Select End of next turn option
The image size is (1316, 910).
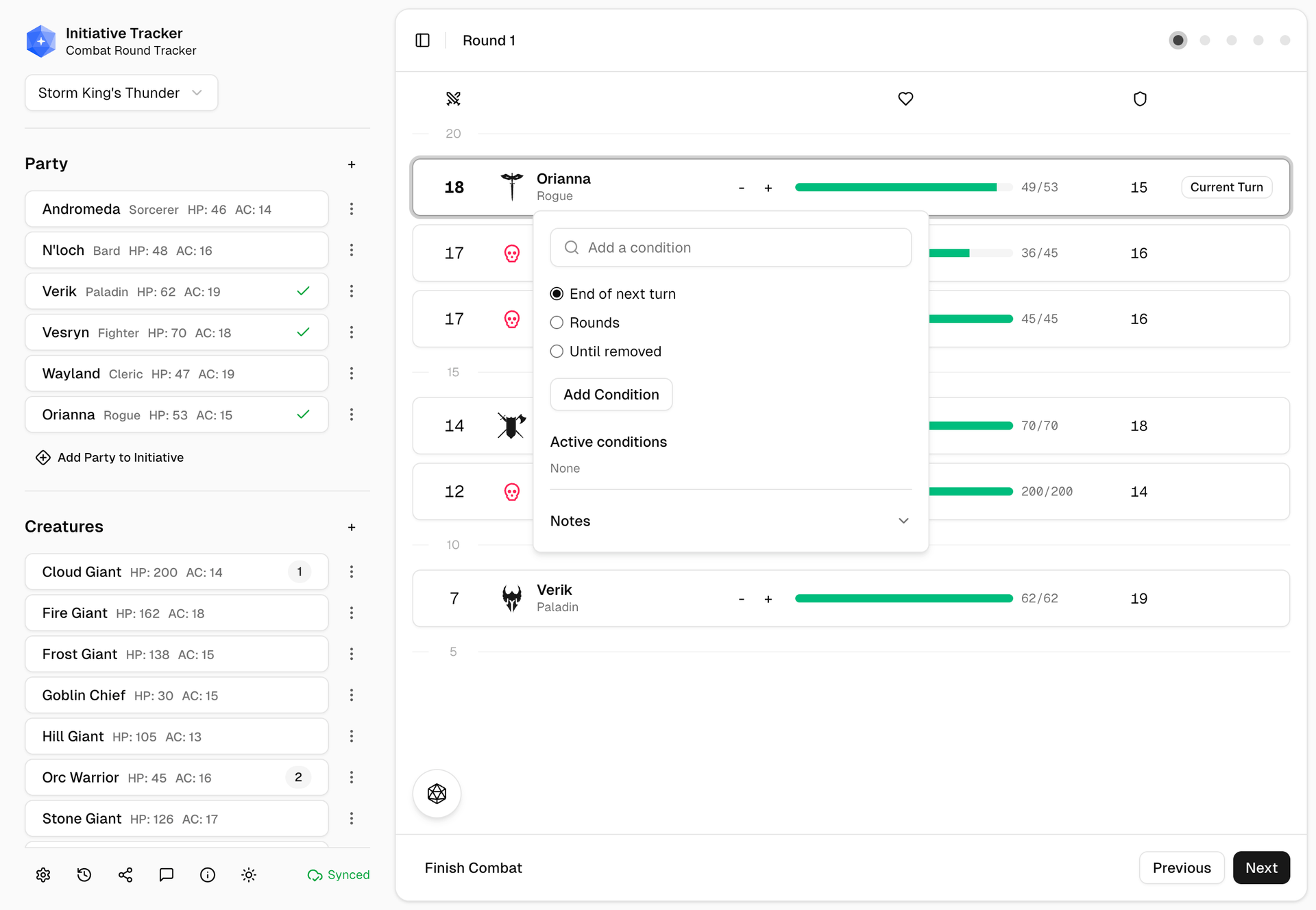click(557, 293)
